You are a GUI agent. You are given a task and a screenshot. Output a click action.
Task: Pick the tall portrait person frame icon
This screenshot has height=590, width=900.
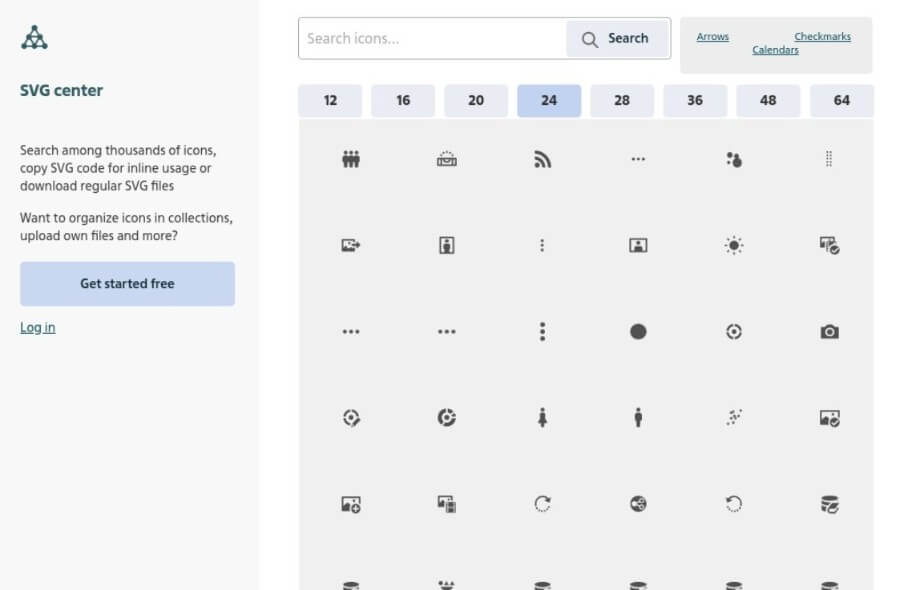447,246
